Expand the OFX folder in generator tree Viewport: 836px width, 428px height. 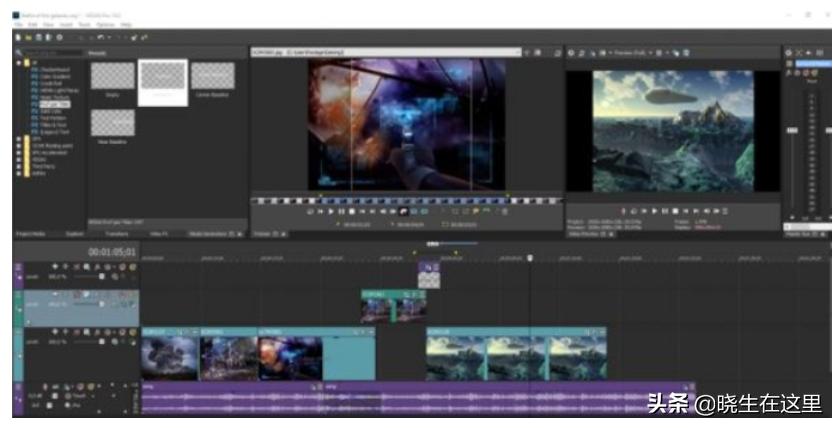click(x=19, y=139)
